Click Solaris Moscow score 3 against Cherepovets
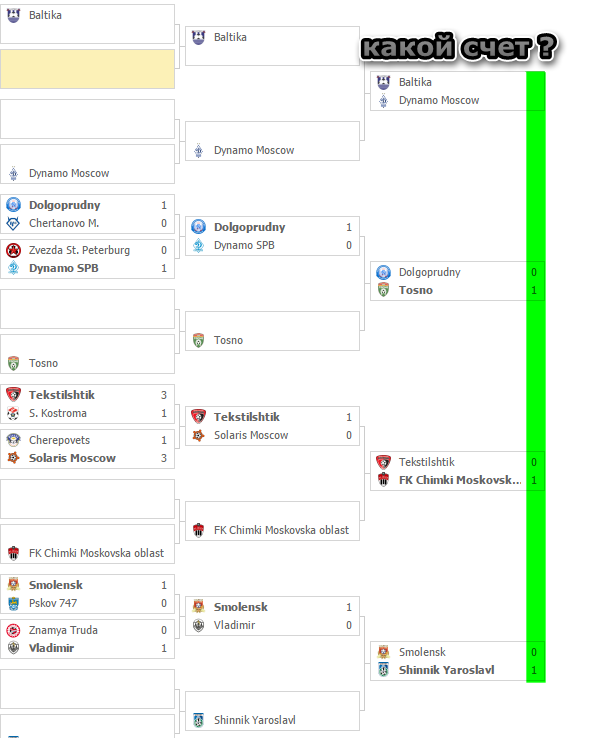The height and width of the screenshot is (738, 589). (x=164, y=458)
